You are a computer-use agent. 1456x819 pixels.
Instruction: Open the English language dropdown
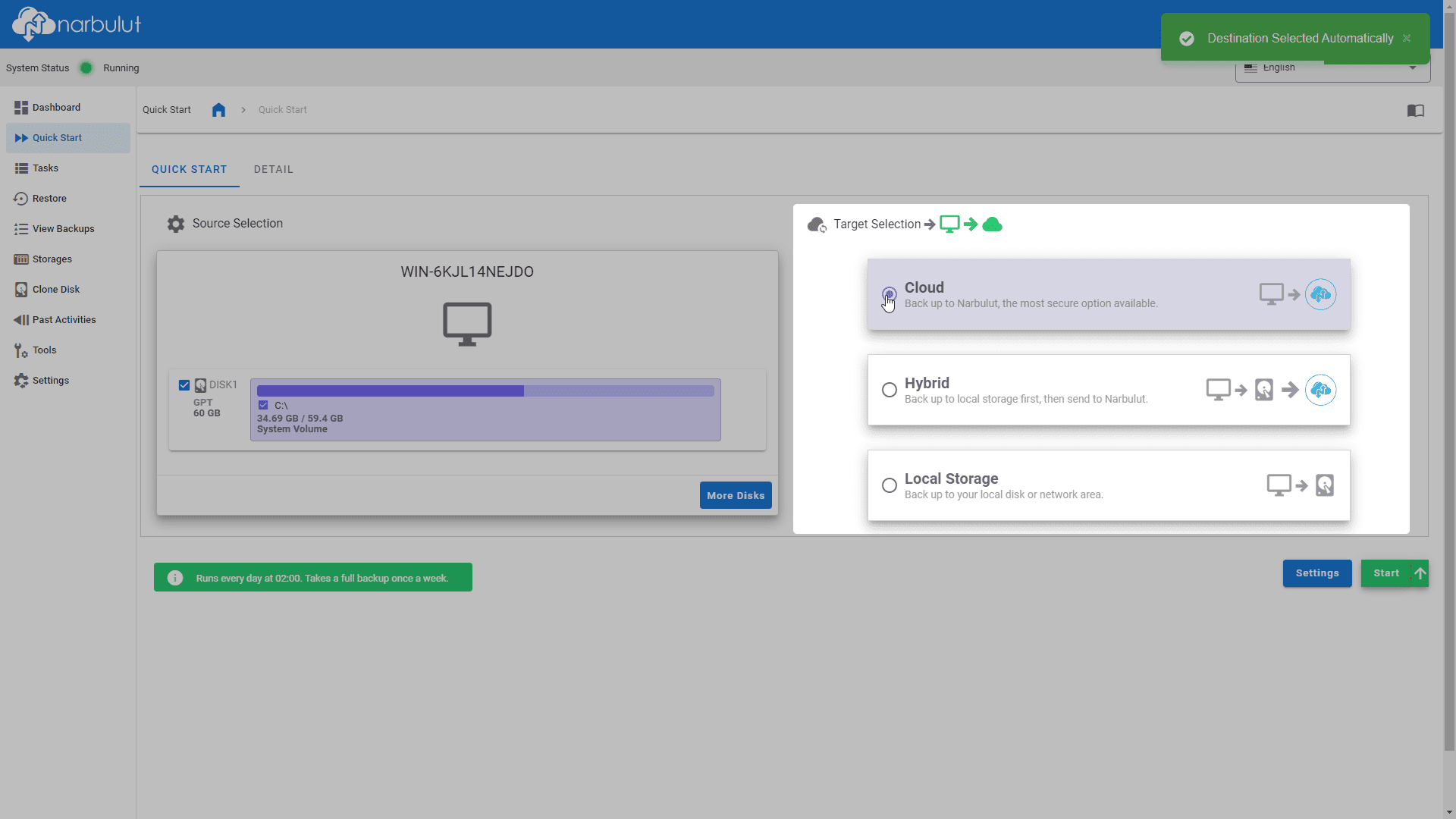1332,68
